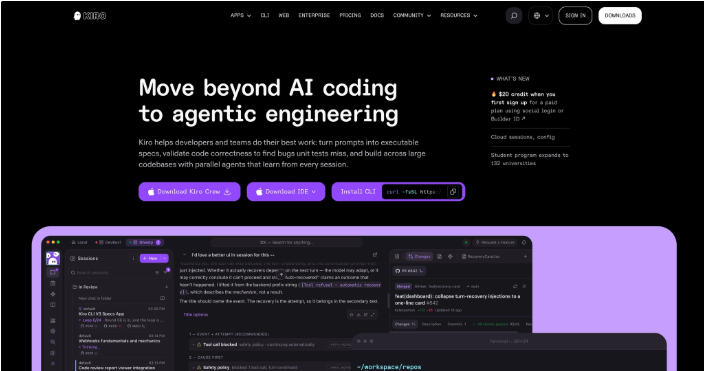Click the Title options link in chat
The width and height of the screenshot is (704, 371).
click(x=195, y=315)
